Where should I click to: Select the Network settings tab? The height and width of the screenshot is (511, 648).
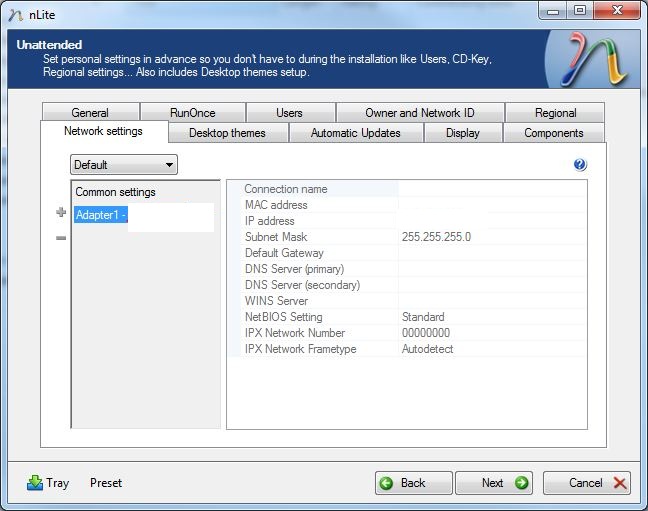[103, 131]
